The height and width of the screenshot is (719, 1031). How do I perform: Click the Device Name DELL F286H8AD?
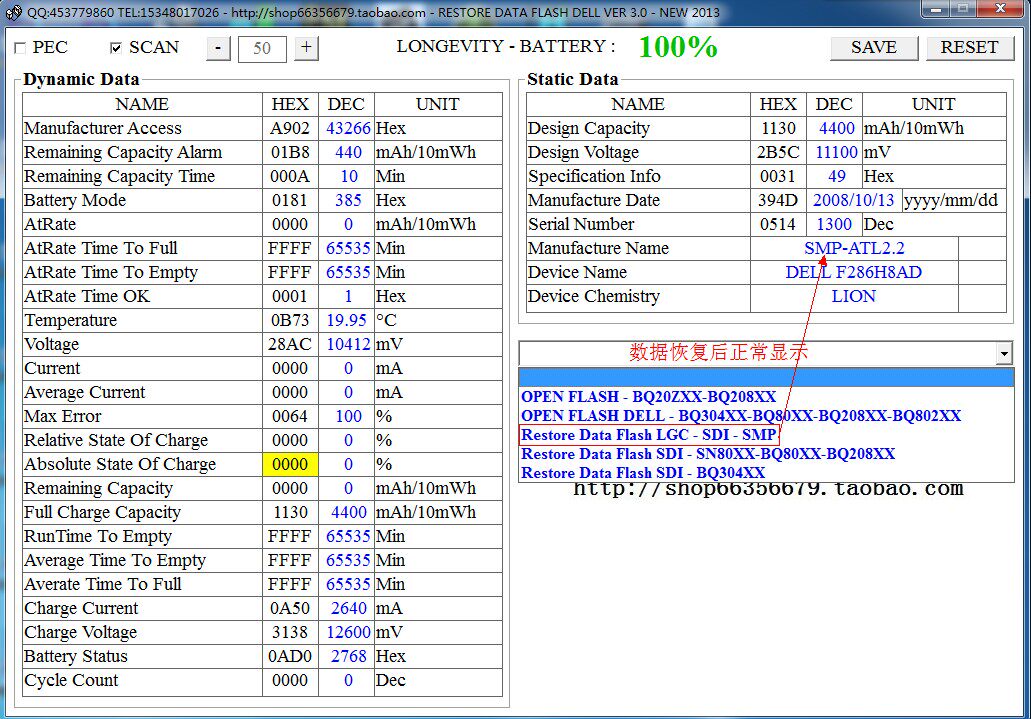click(x=853, y=272)
